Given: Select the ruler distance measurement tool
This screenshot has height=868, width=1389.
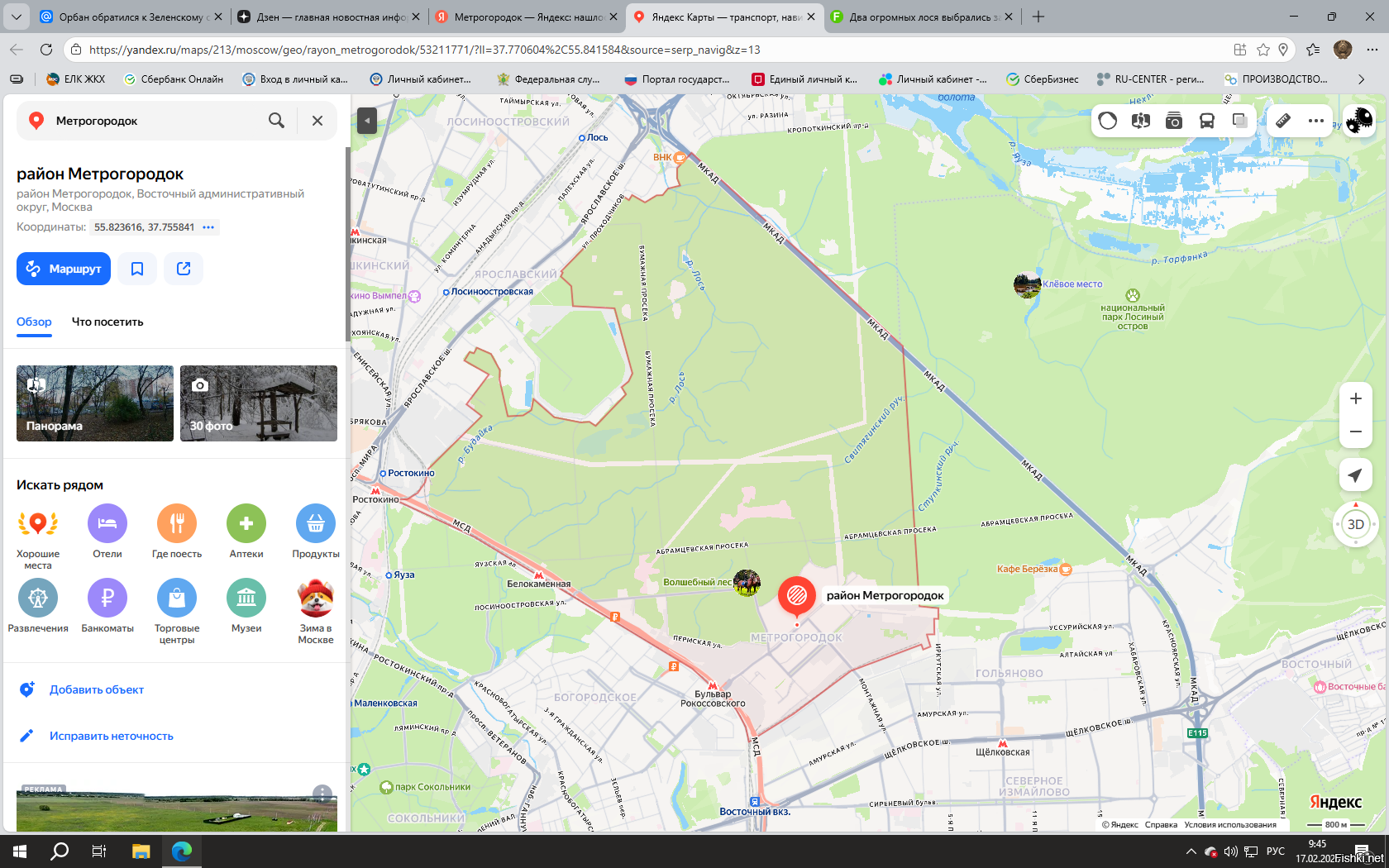Looking at the screenshot, I should 1283,121.
